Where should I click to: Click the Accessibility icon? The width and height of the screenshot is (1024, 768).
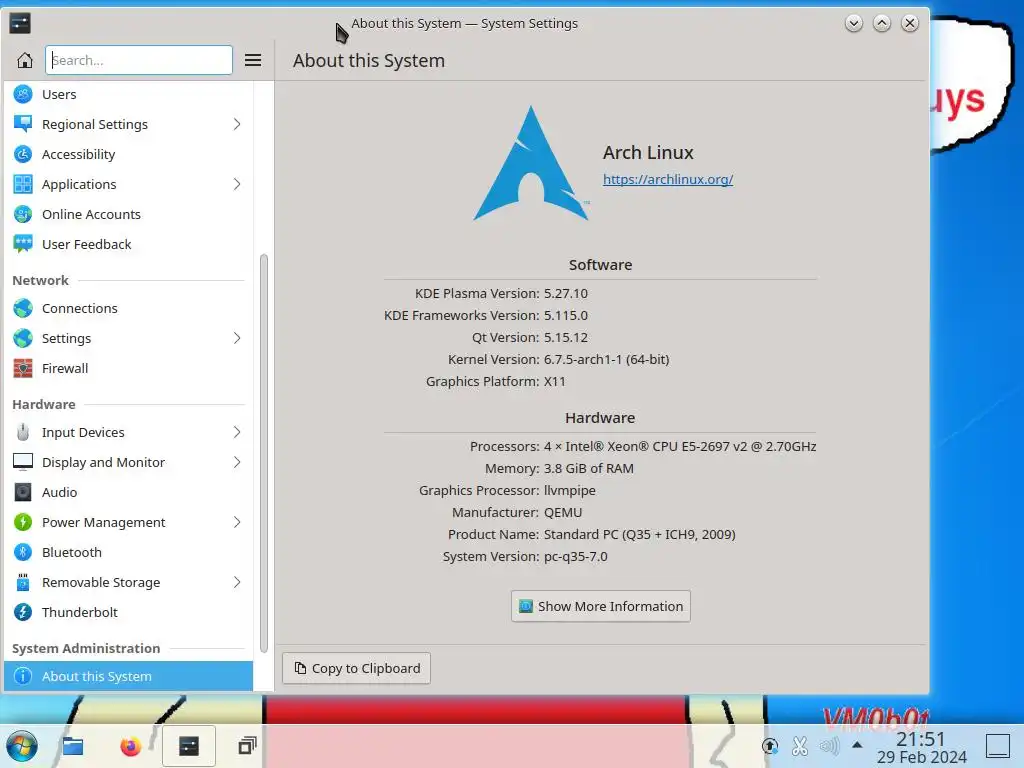[23, 154]
